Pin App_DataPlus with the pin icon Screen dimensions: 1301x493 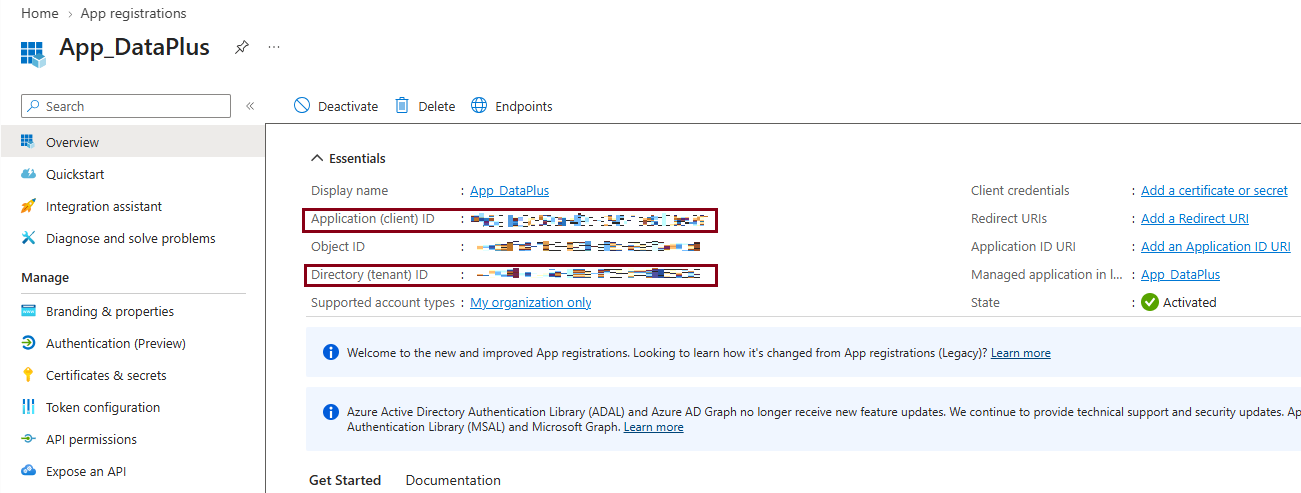242,47
